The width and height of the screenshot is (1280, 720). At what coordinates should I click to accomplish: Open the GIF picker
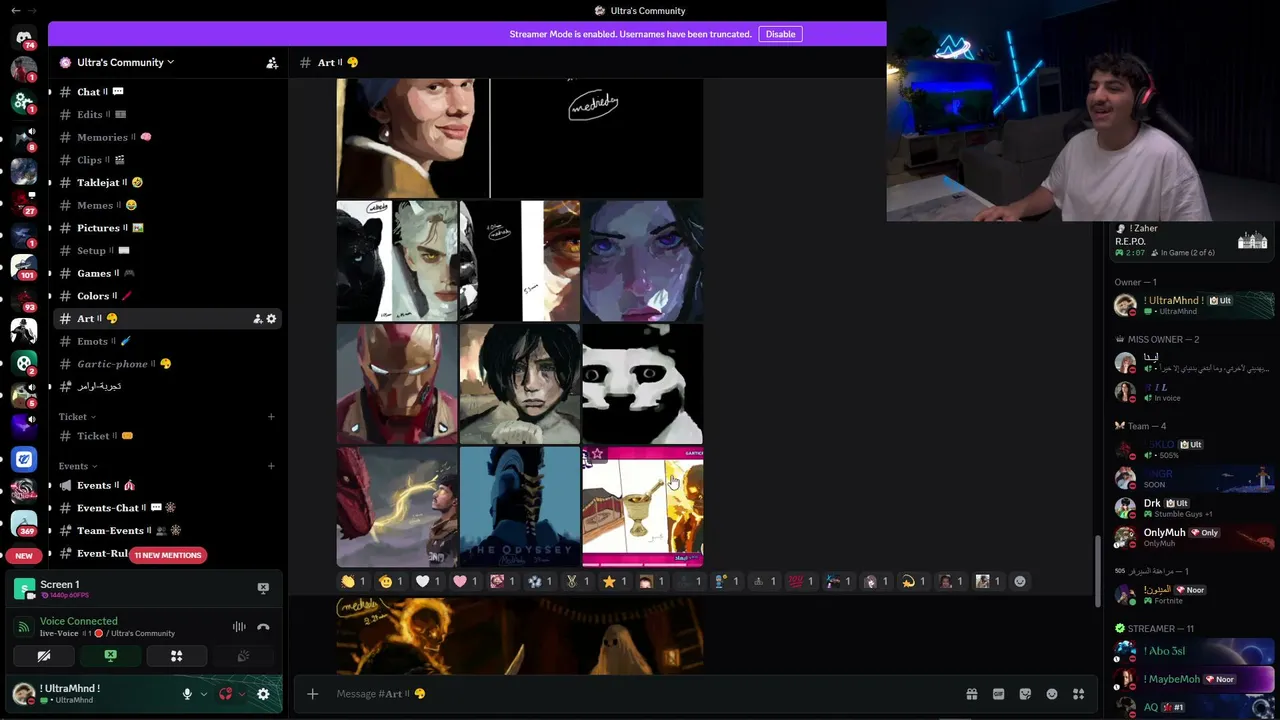point(998,694)
